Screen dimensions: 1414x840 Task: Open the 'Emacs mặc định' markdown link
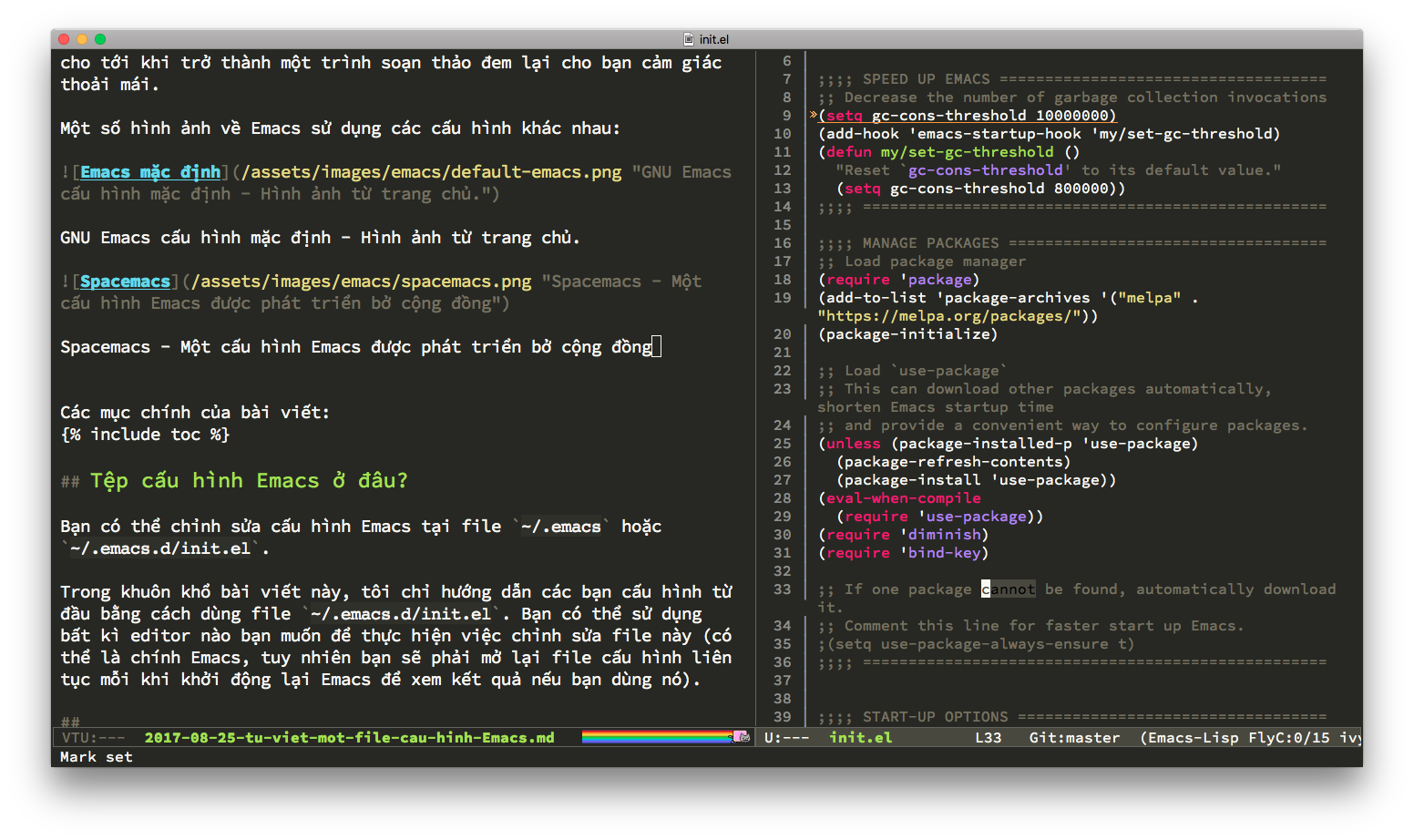click(x=150, y=172)
